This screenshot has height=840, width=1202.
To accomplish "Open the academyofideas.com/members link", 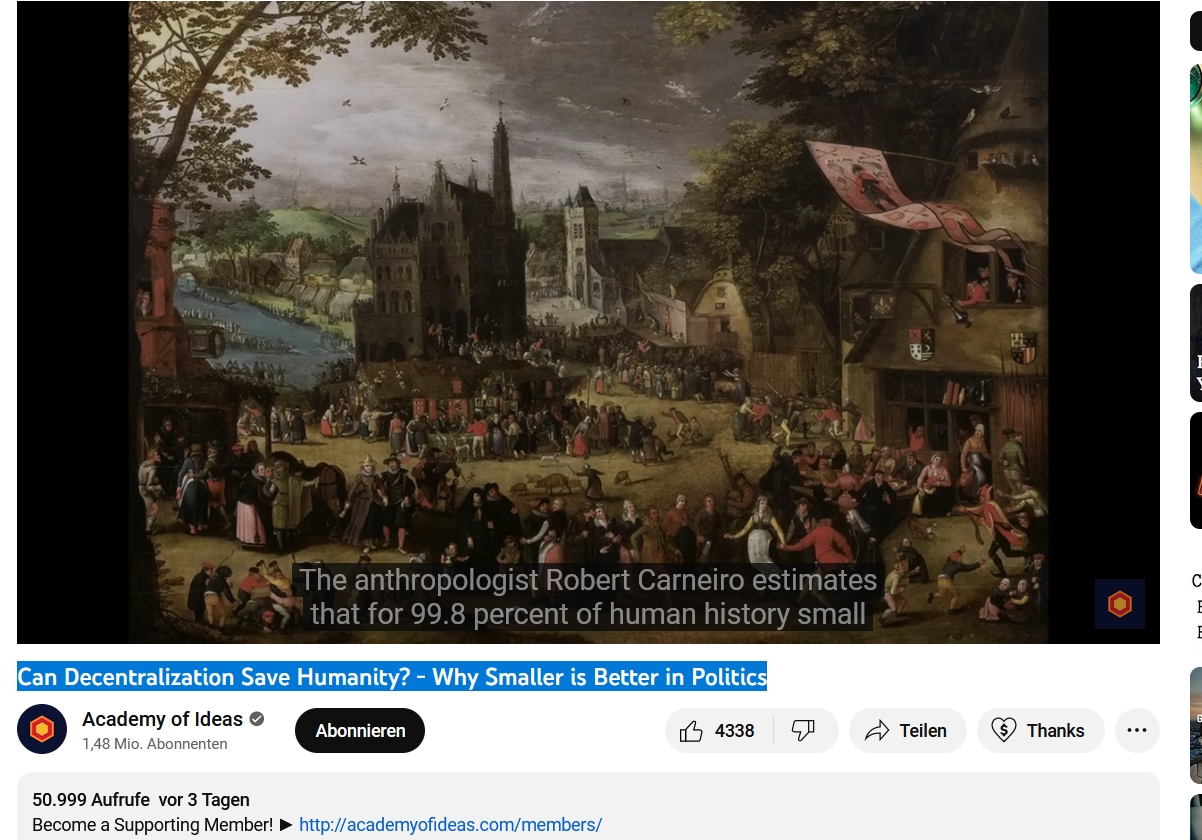I will (450, 825).
